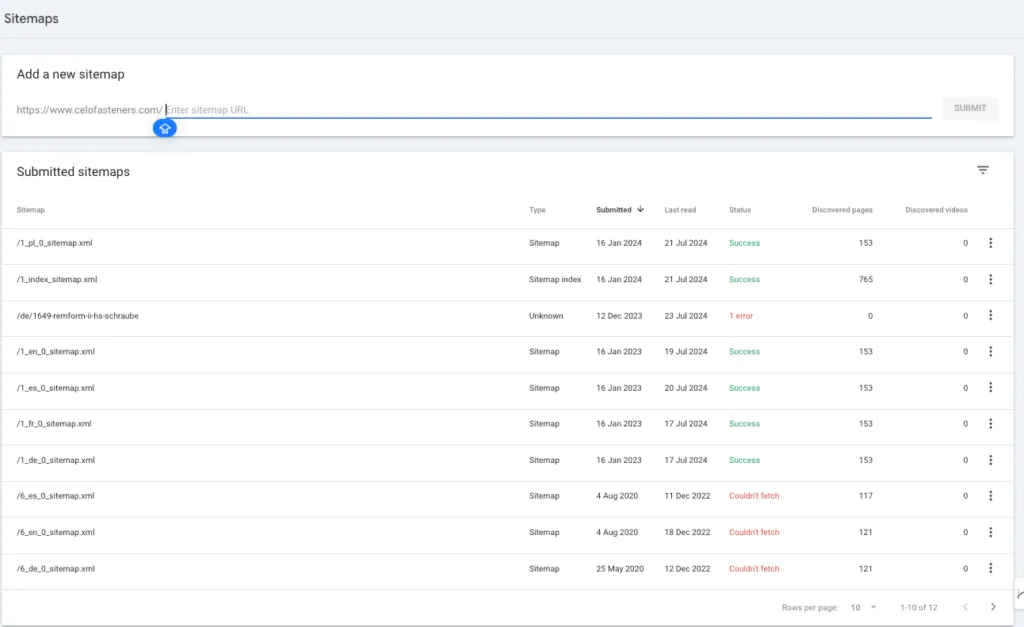This screenshot has height=627, width=1024.
Task: Open more options for /1_en_0_sitemap.xml row
Action: pyautogui.click(x=990, y=351)
